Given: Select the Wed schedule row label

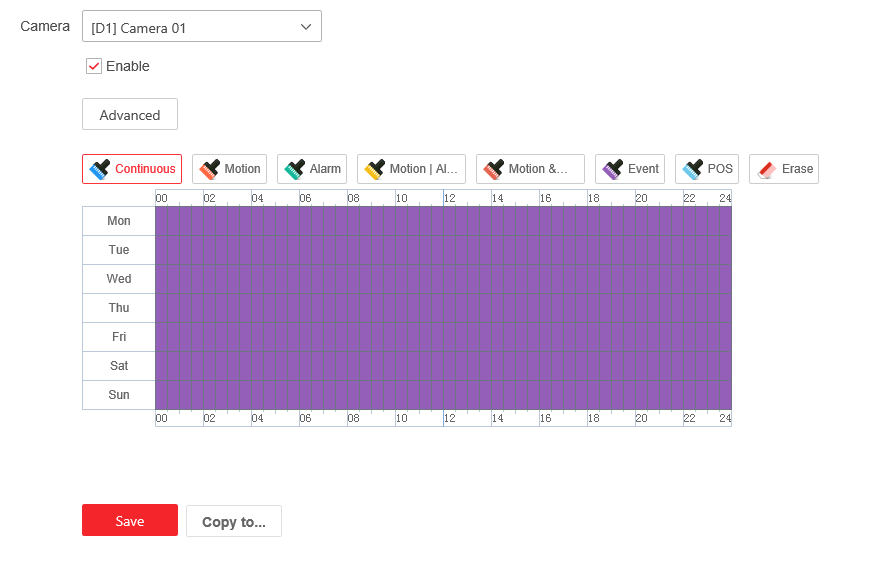Looking at the screenshot, I should coord(119,279).
